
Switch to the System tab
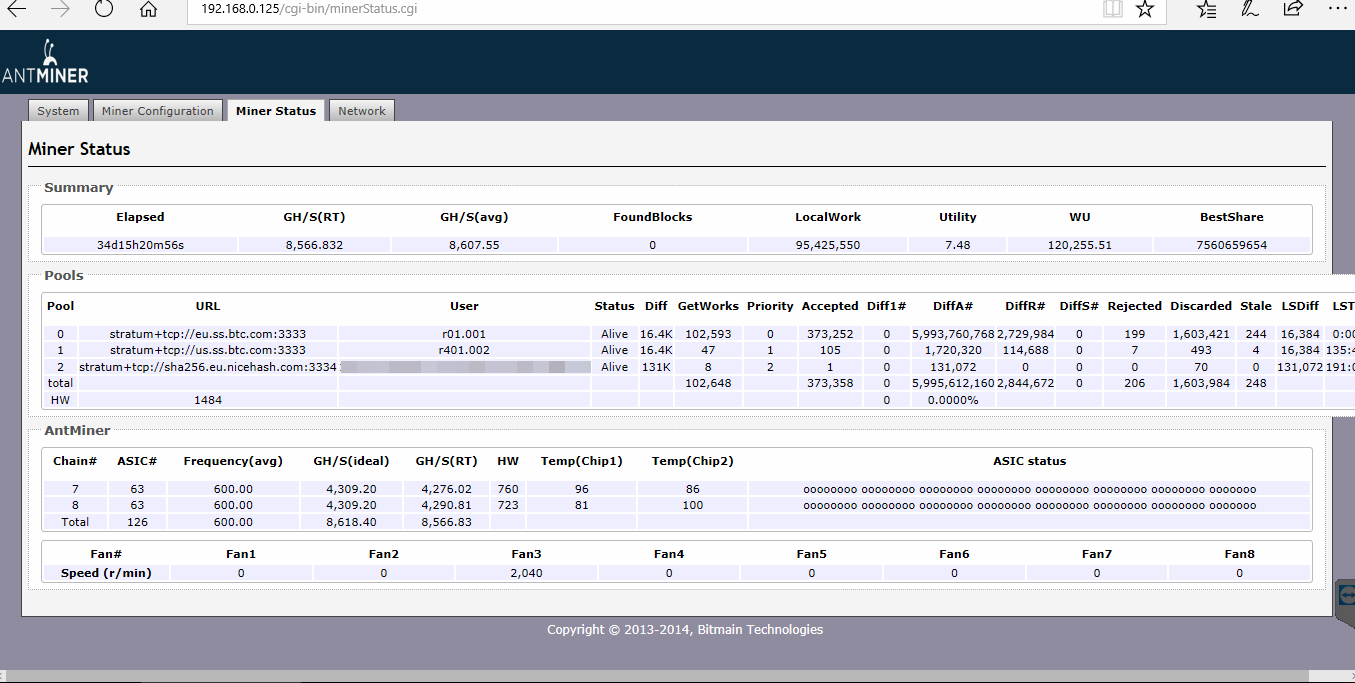tap(58, 111)
